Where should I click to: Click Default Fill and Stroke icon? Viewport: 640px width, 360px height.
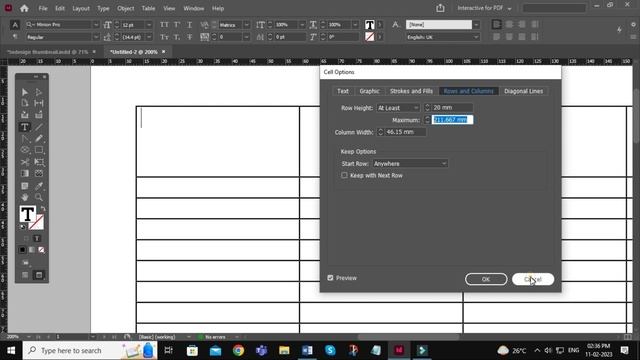22,227
